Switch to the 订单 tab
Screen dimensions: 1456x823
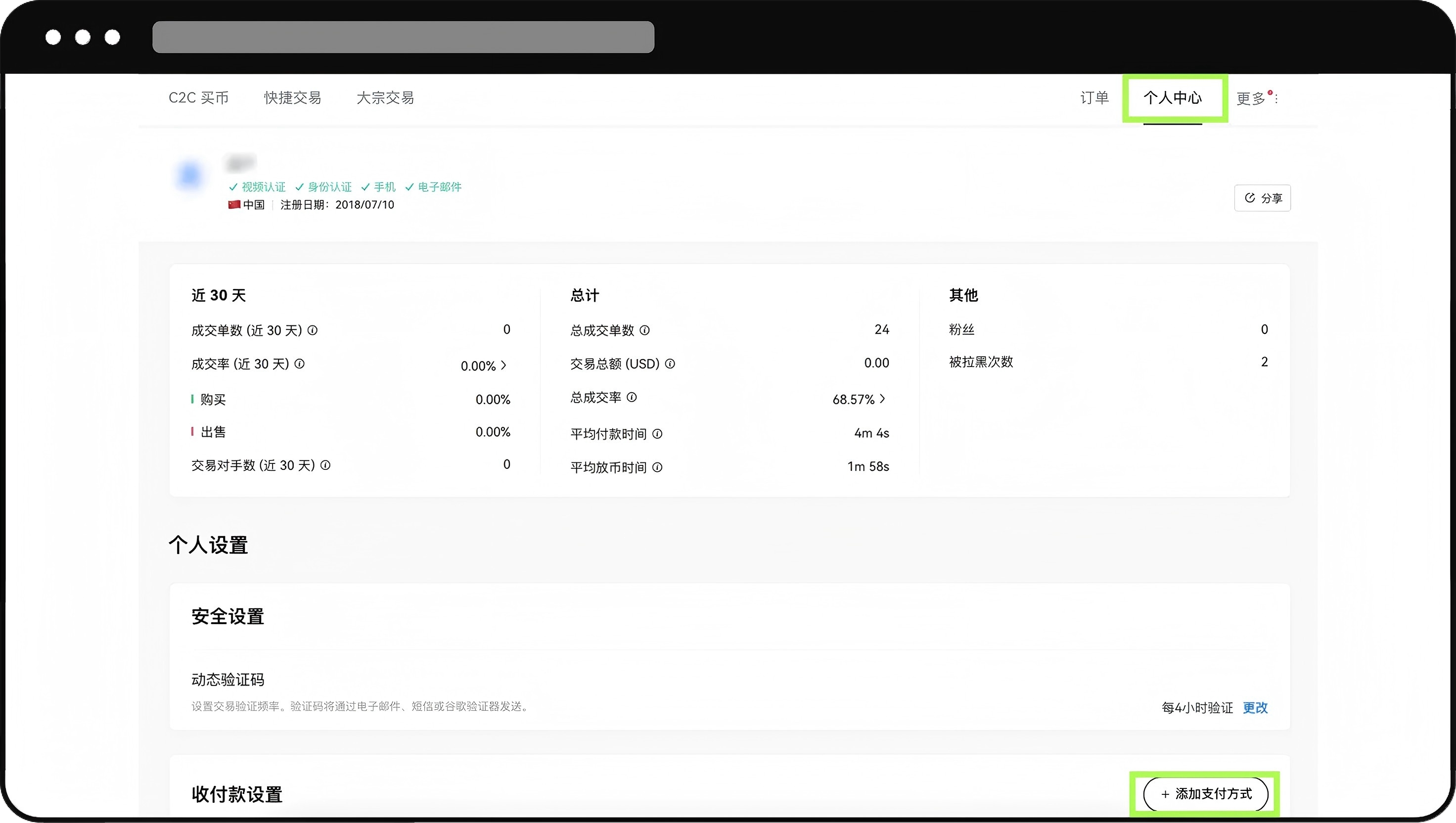coord(1094,98)
